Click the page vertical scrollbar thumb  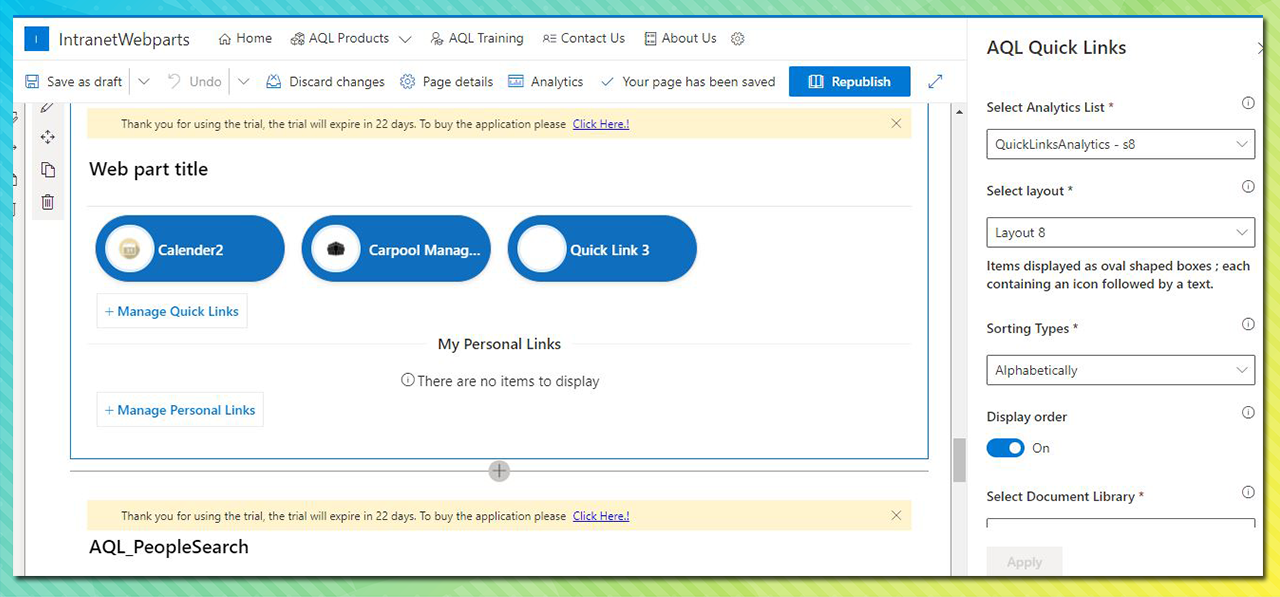click(960, 460)
